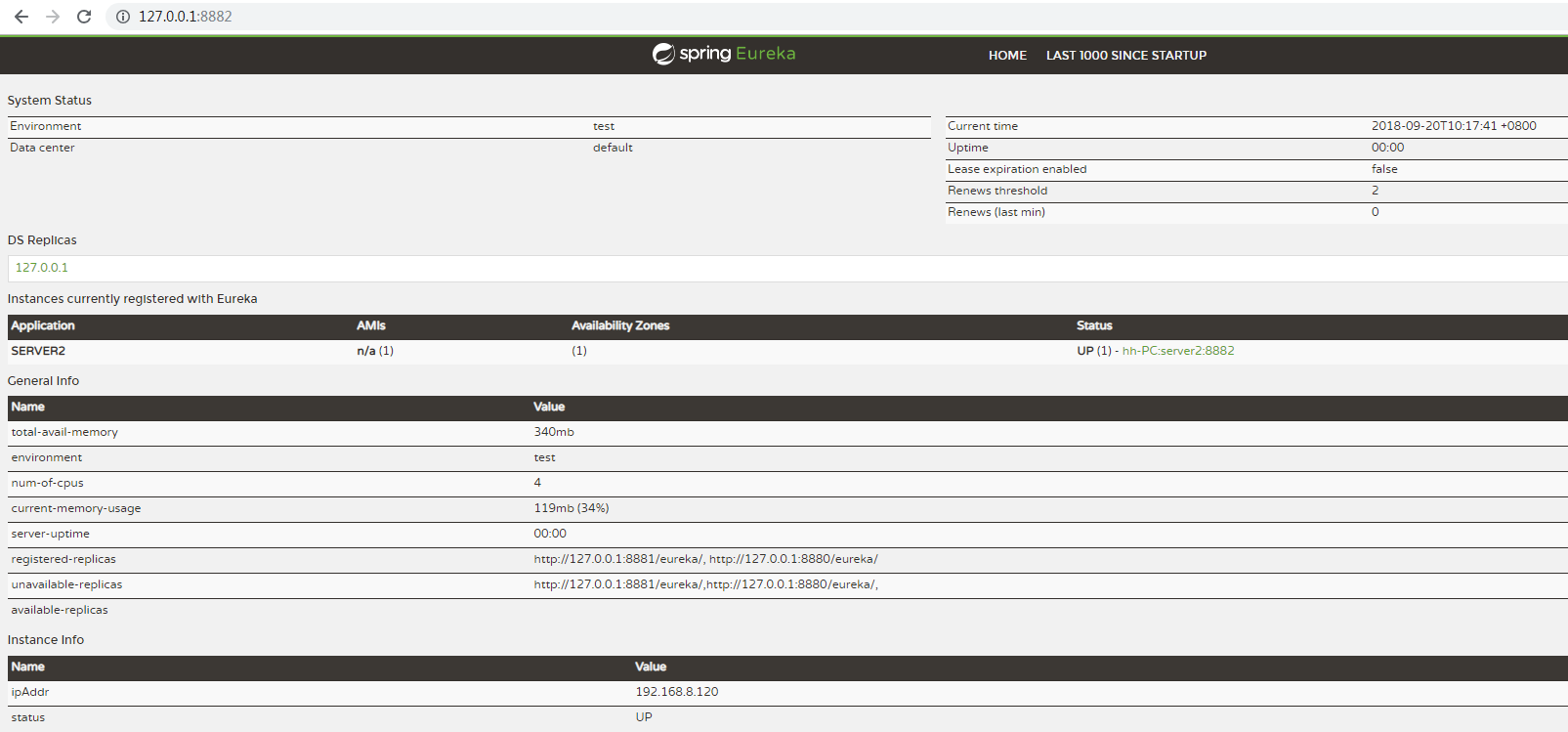Select the n/a (1) AMIs cell
Viewport: 1568px width, 732px height.
375,351
